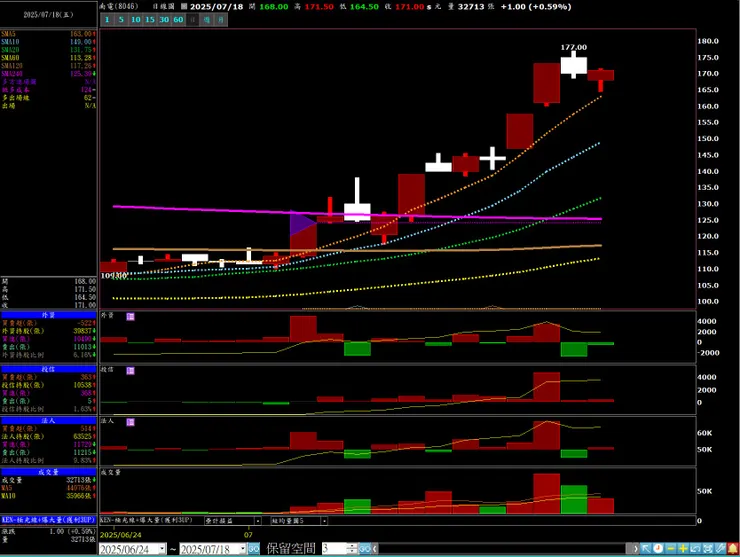The image size is (740, 557).
Task: Click the SMA120 legend row
Action: click(x=48, y=66)
